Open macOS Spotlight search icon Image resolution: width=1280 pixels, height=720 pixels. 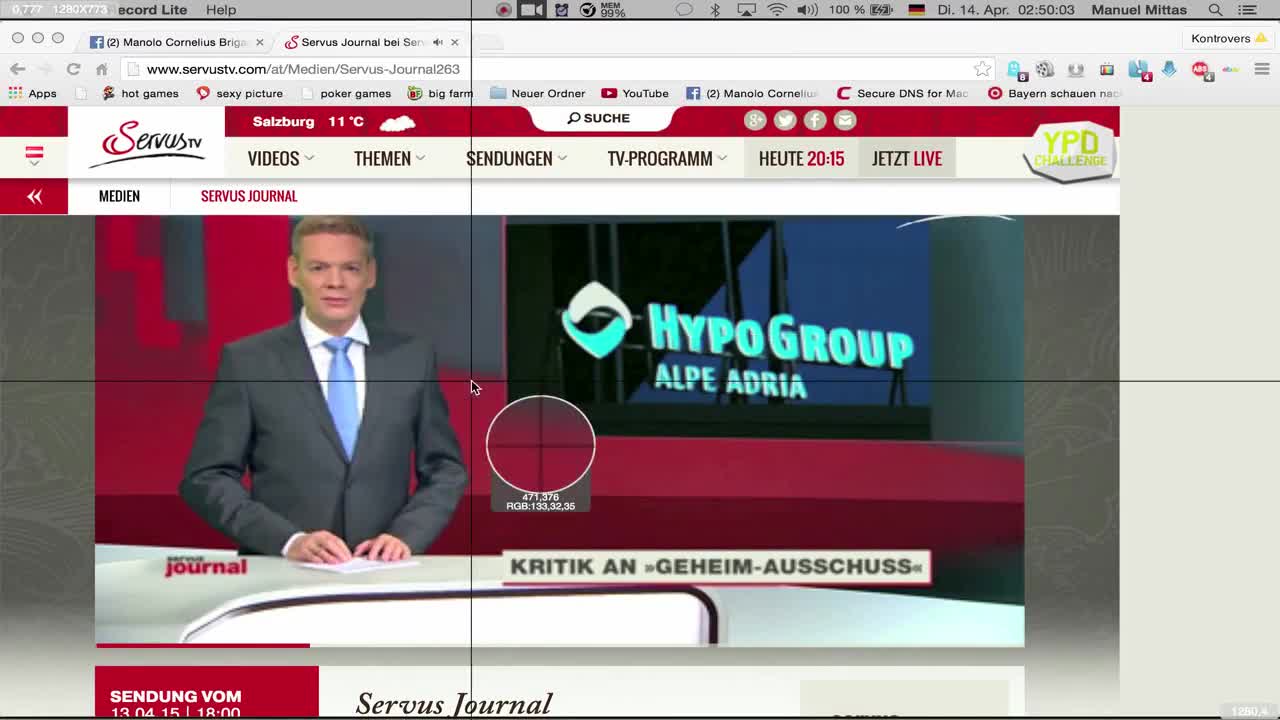coord(1215,10)
